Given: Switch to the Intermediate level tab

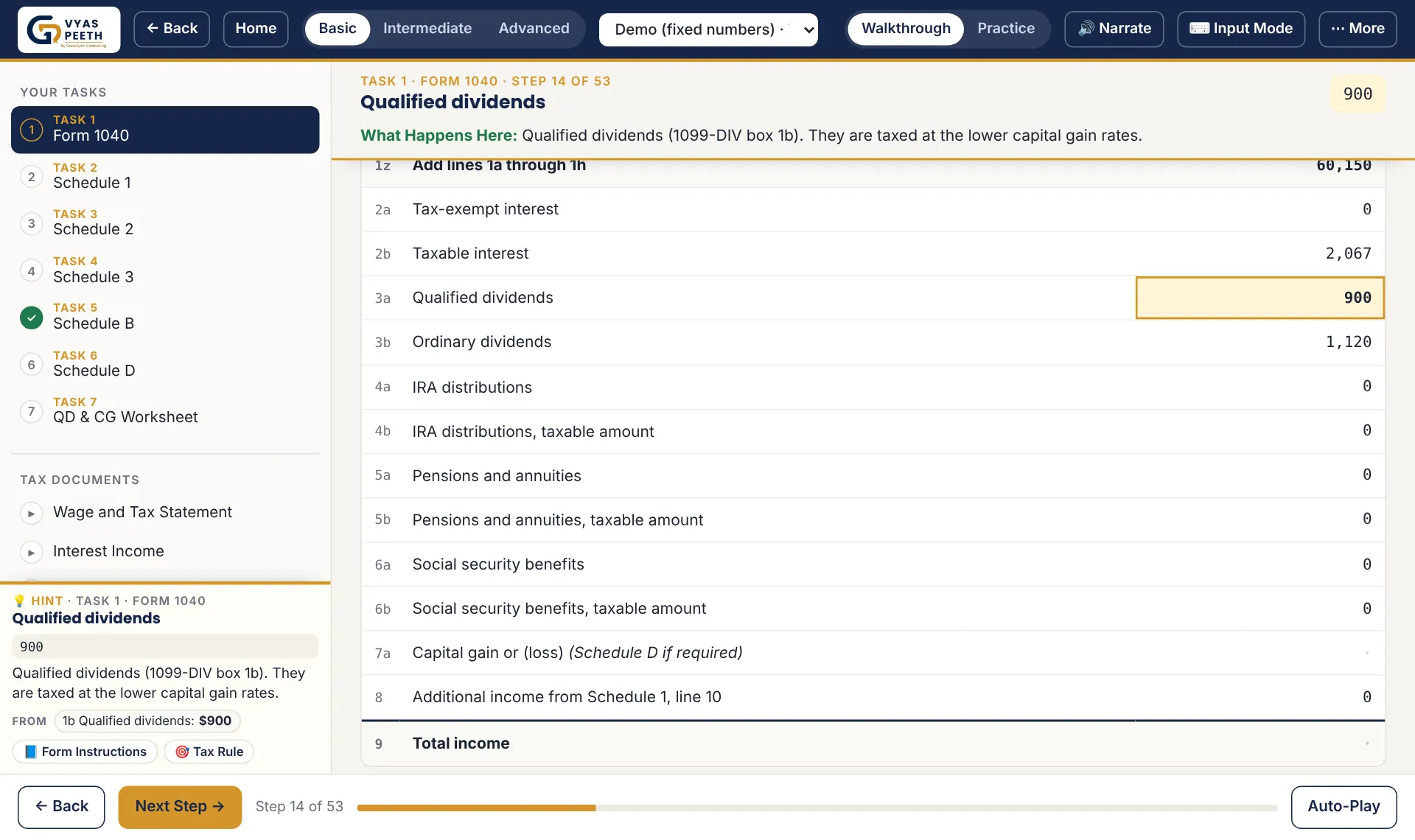Looking at the screenshot, I should point(427,29).
